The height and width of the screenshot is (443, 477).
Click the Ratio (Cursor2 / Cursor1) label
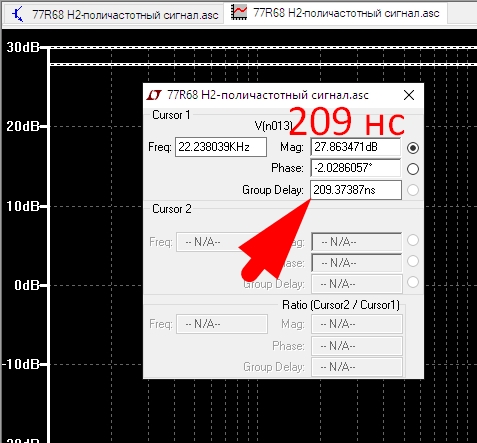click(x=341, y=305)
